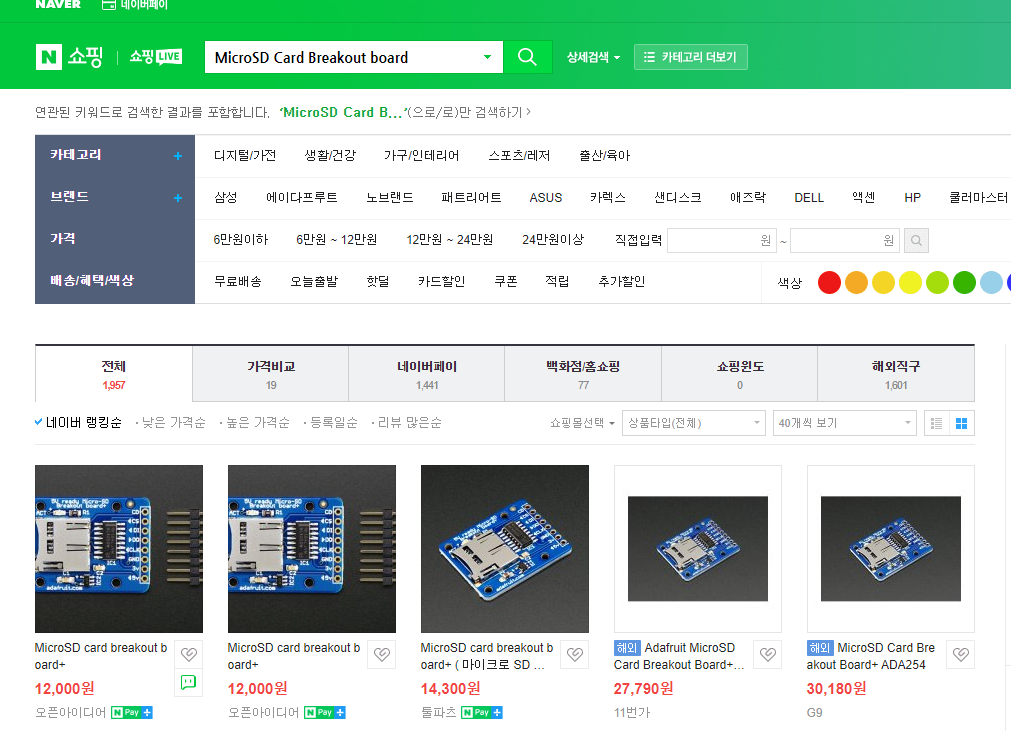Sort by 등록일순
Screen dimensions: 1011x731
333,422
